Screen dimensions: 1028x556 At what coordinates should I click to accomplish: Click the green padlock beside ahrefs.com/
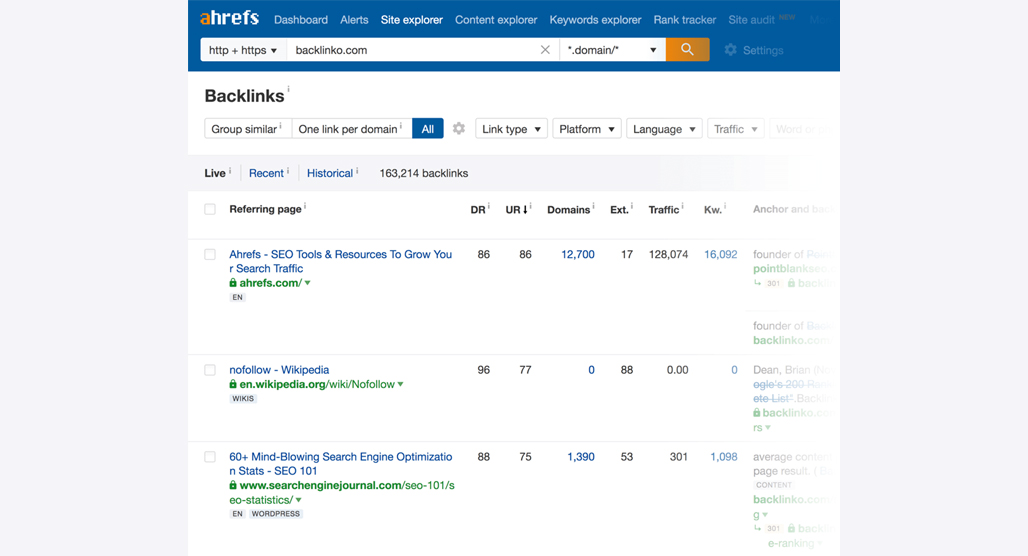[233, 283]
